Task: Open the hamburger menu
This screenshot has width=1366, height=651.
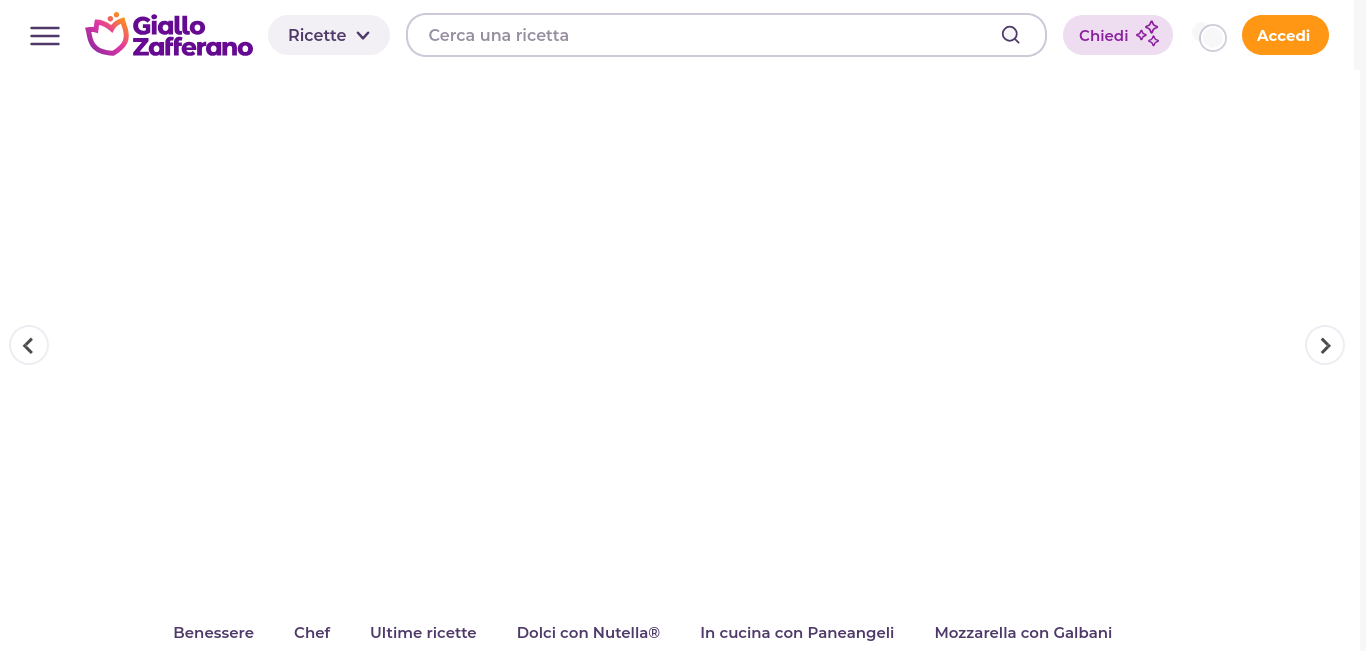Action: tap(45, 36)
